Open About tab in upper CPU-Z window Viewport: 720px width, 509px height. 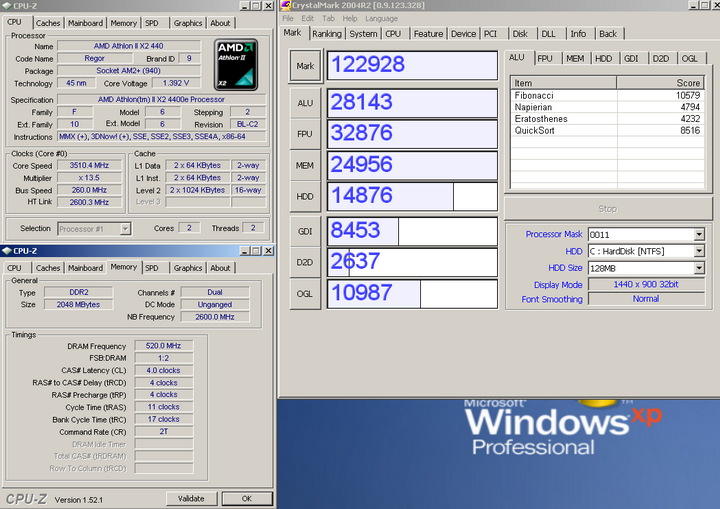tap(220, 23)
